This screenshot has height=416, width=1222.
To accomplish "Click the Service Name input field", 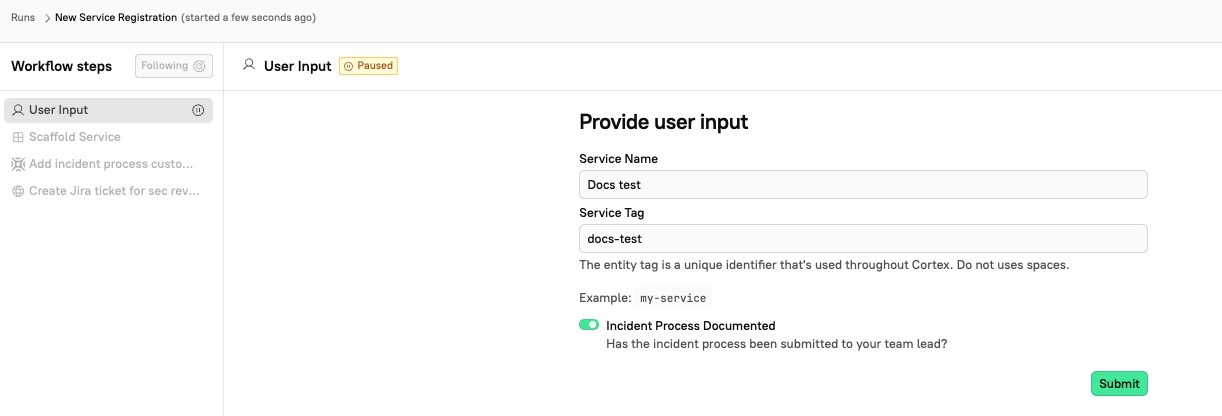I will (x=862, y=185).
